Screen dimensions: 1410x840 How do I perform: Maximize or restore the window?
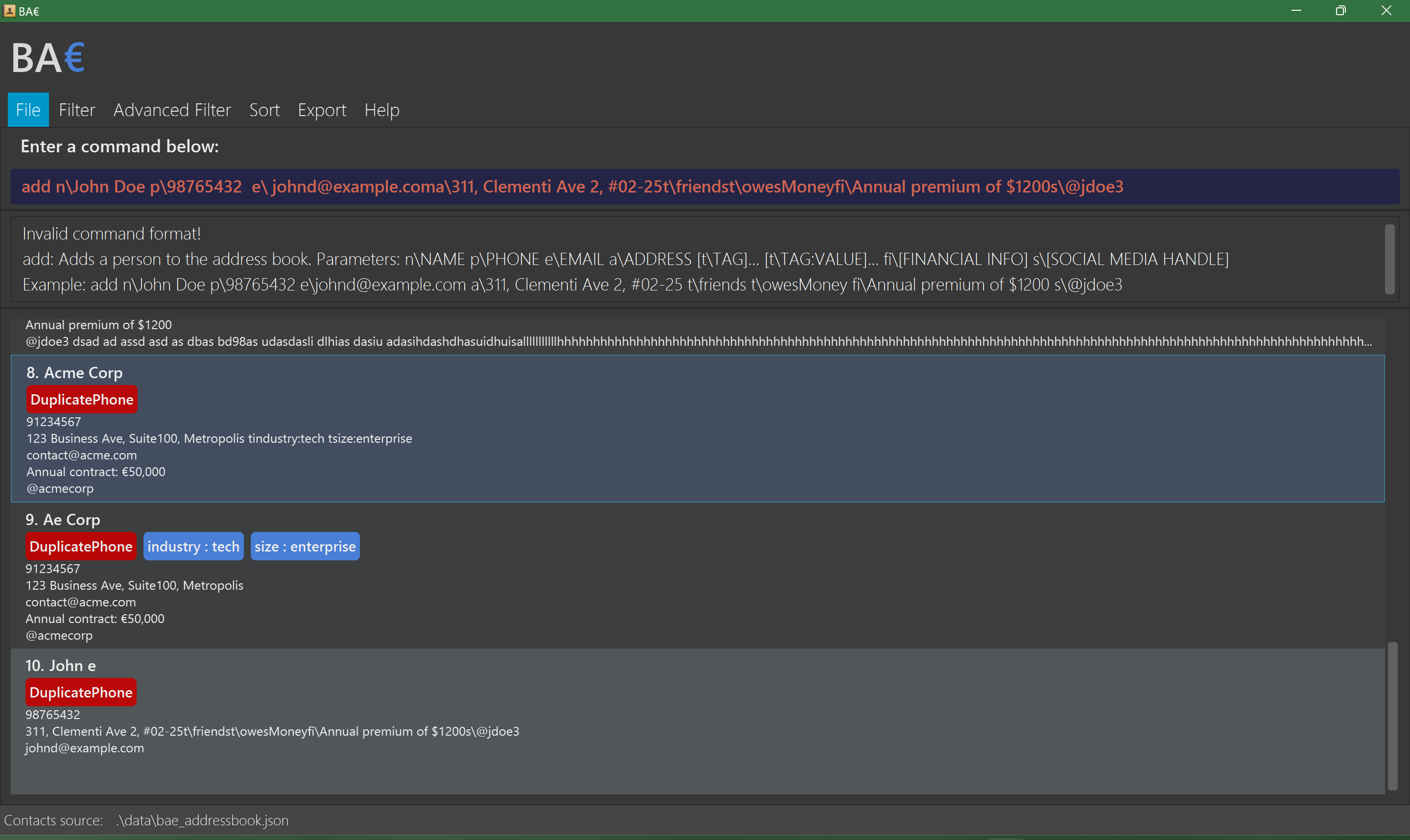coord(1340,11)
